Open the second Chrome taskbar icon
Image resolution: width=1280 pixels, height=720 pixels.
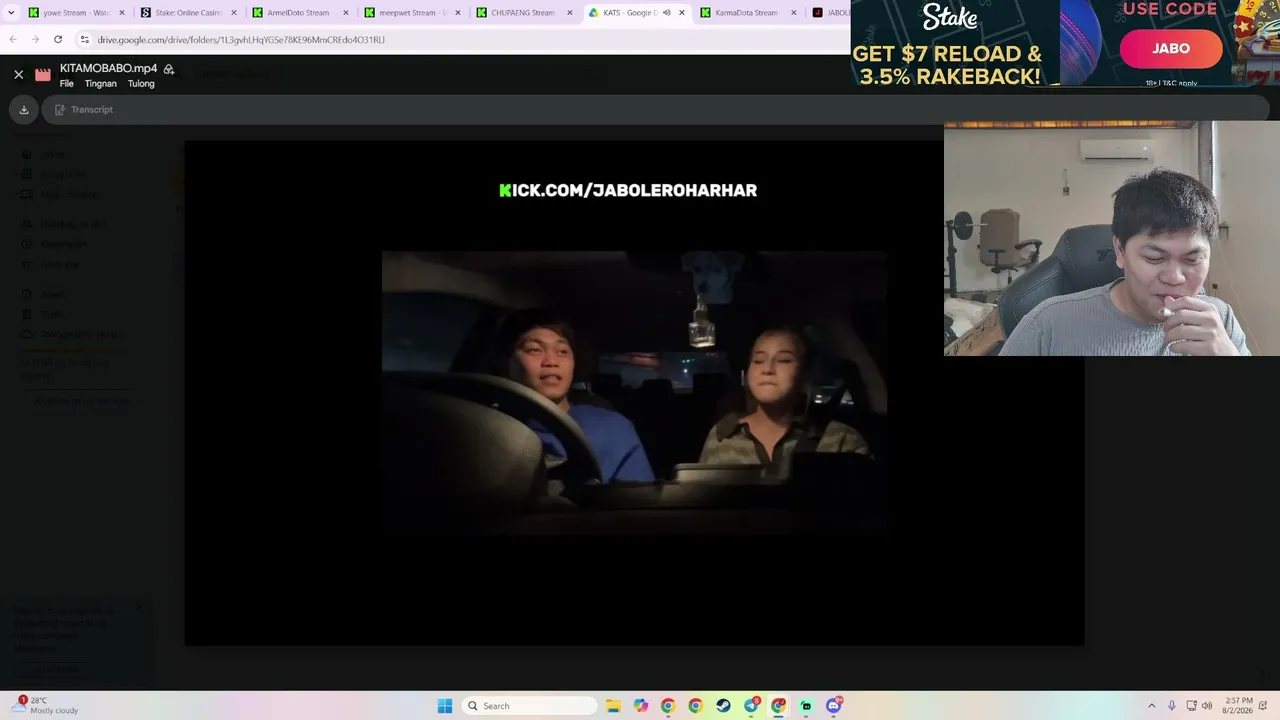click(695, 706)
